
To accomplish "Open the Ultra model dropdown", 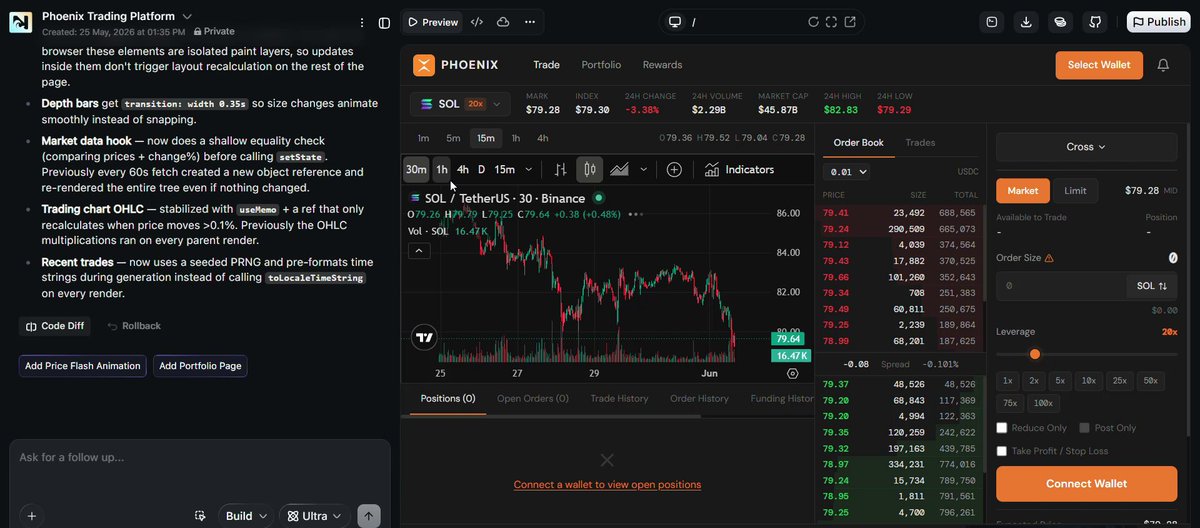I will [x=315, y=516].
